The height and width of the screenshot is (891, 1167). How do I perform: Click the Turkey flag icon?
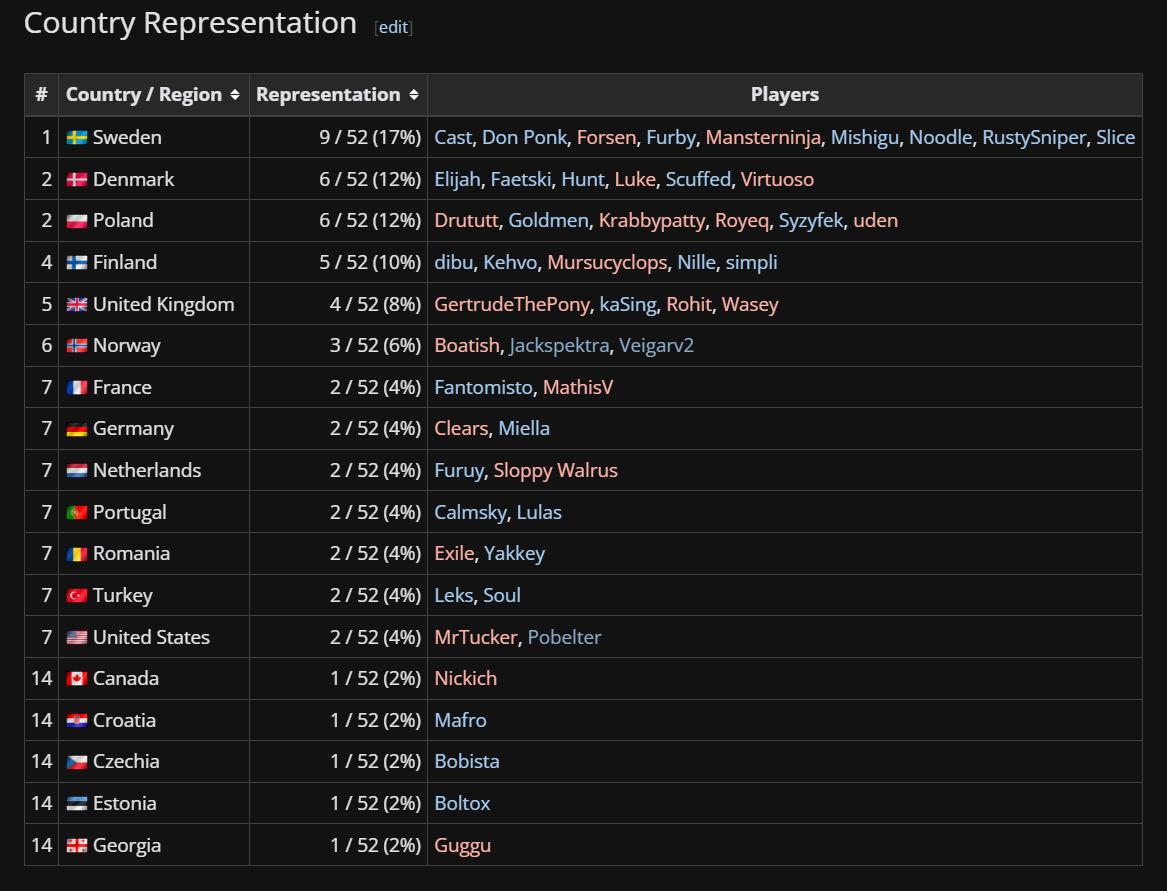(77, 596)
